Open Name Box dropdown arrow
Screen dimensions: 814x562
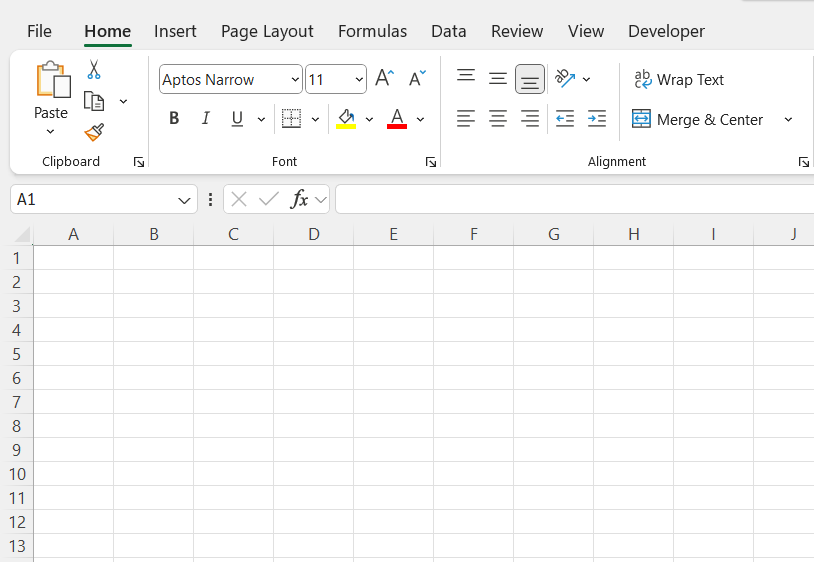pyautogui.click(x=184, y=200)
